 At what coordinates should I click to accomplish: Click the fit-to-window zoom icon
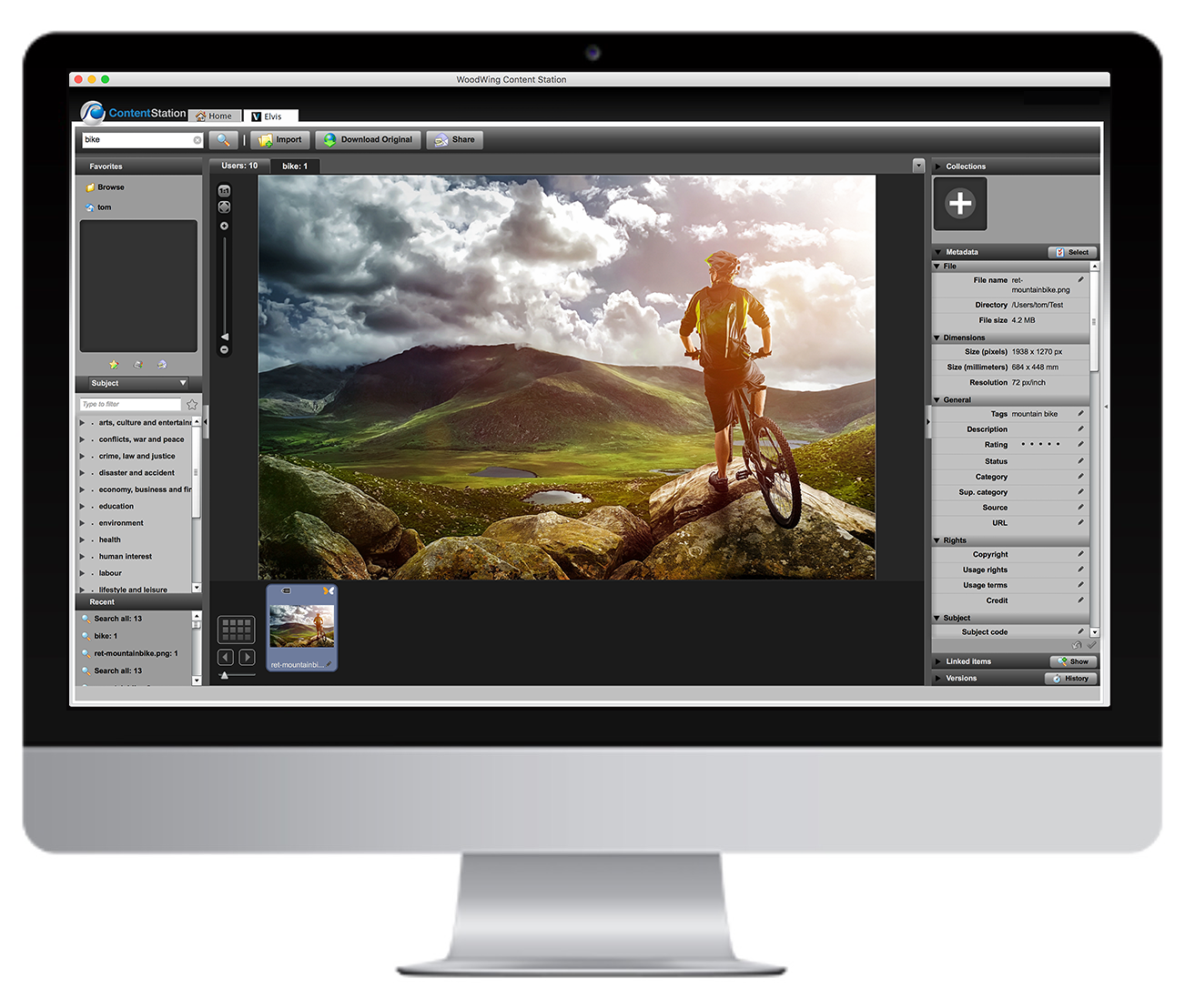[224, 207]
